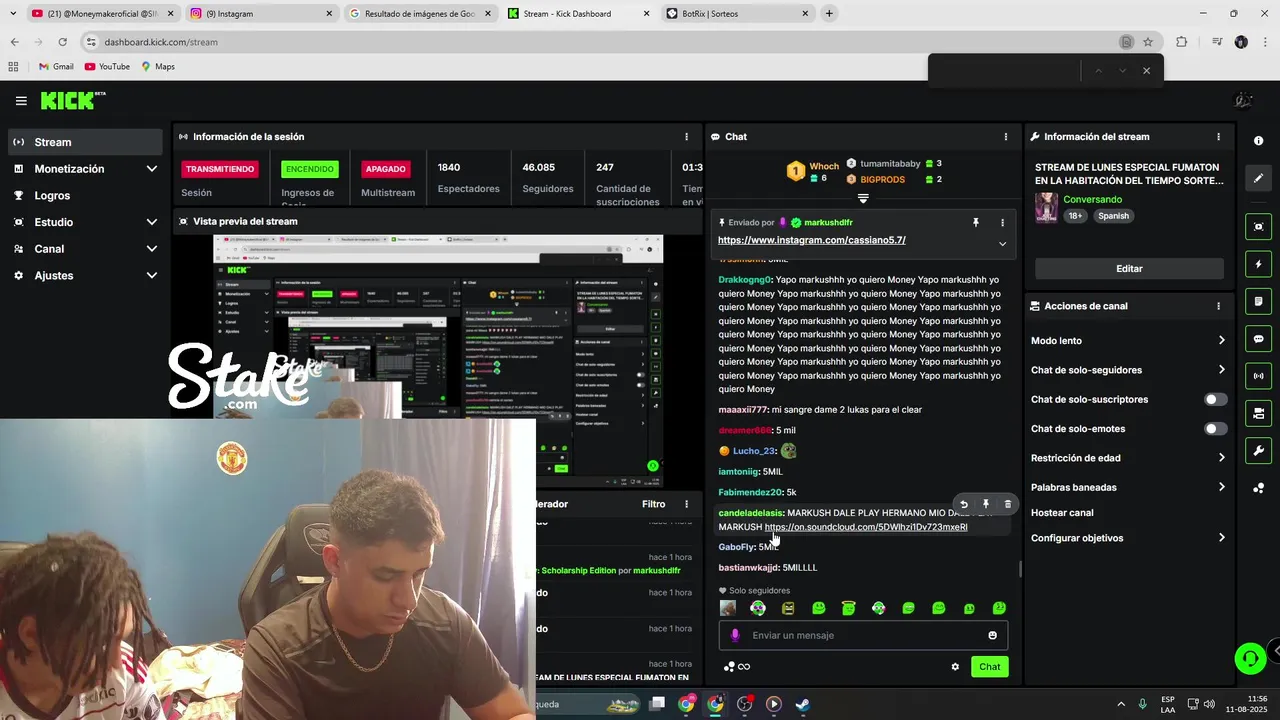Open the markushdlfr link in activity feed

(x=656, y=570)
